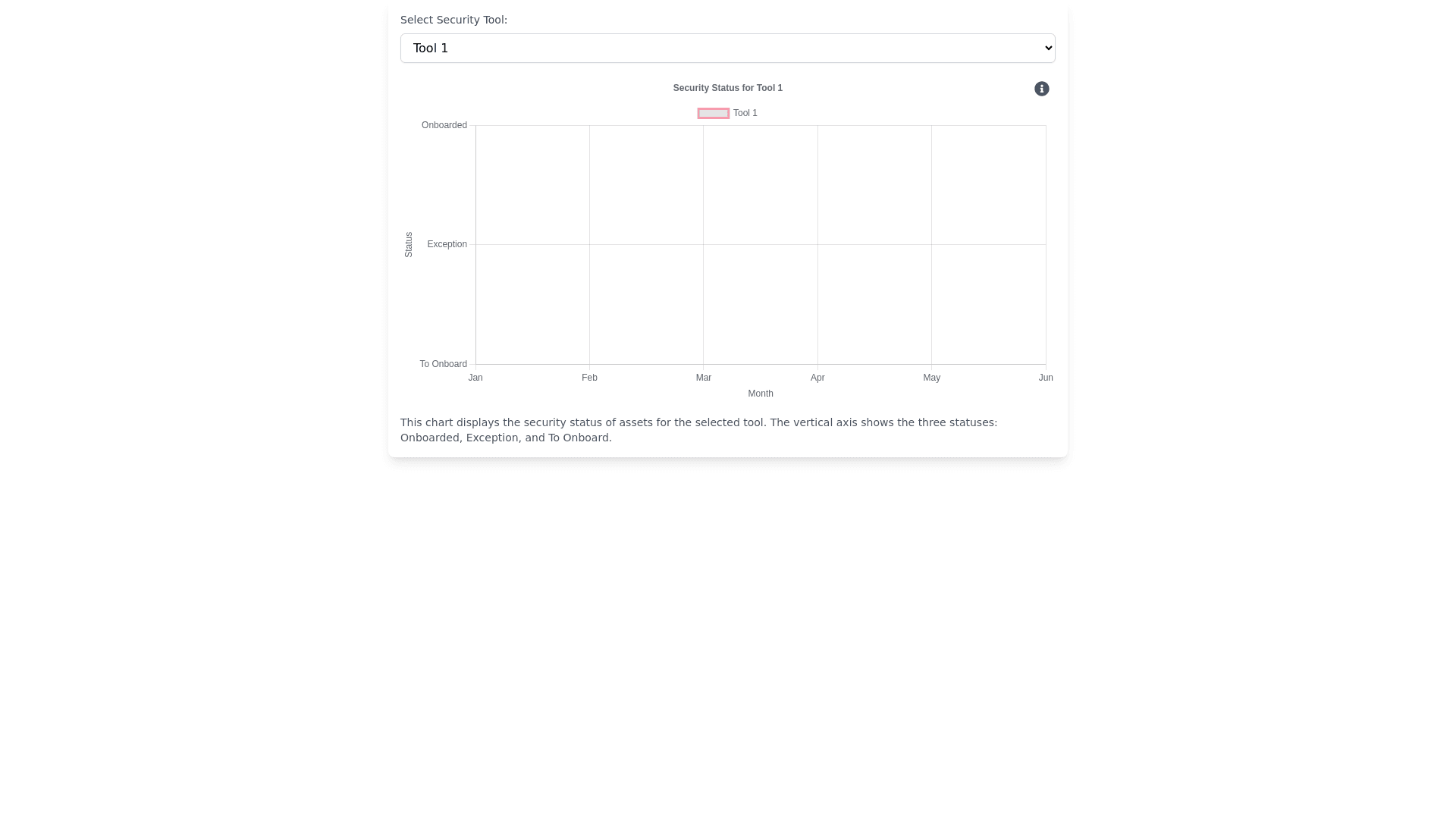Click the Feb tick on Month axis
This screenshot has width=1456, height=819.
(x=589, y=378)
